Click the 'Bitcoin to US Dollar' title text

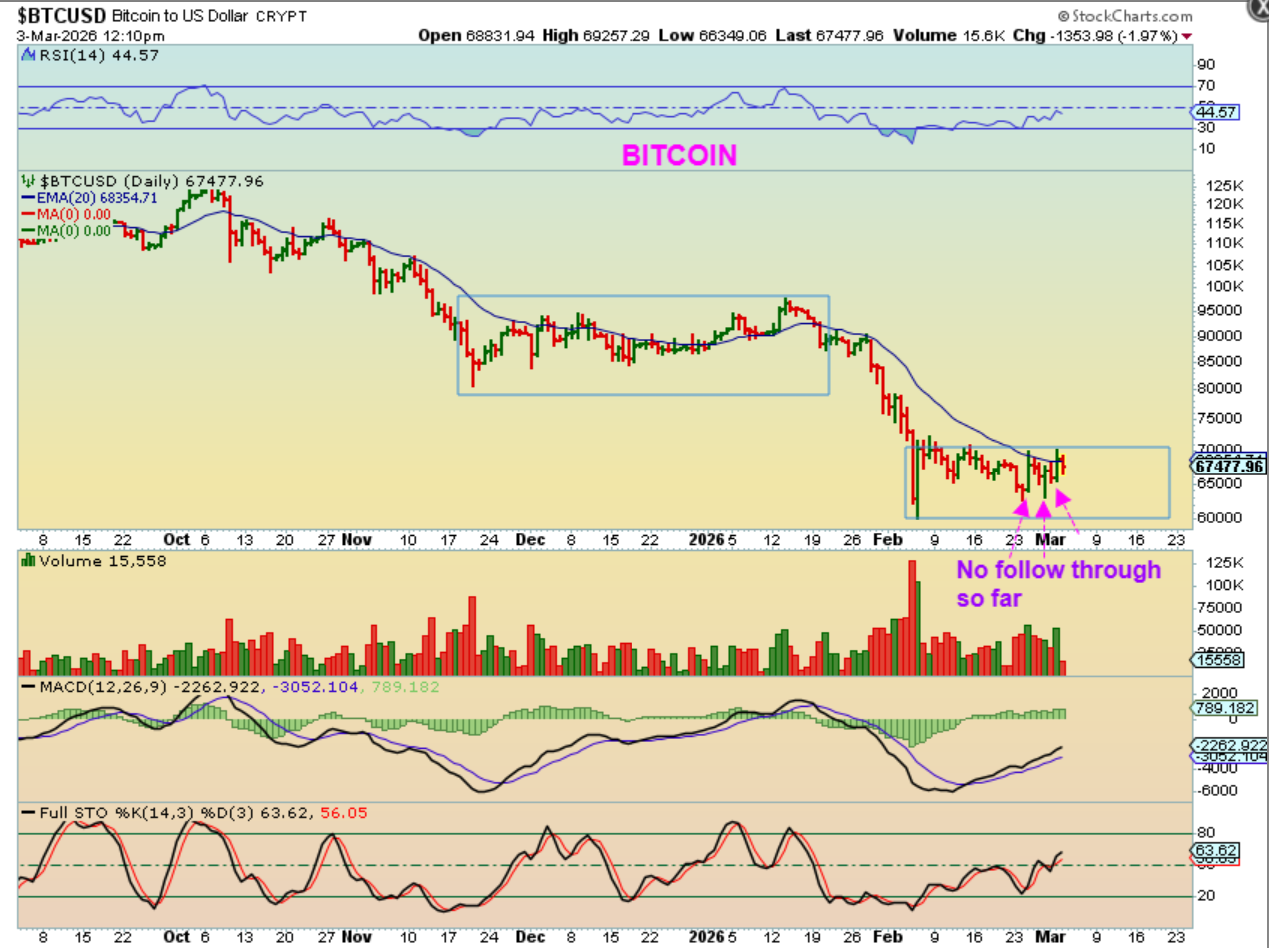click(180, 17)
